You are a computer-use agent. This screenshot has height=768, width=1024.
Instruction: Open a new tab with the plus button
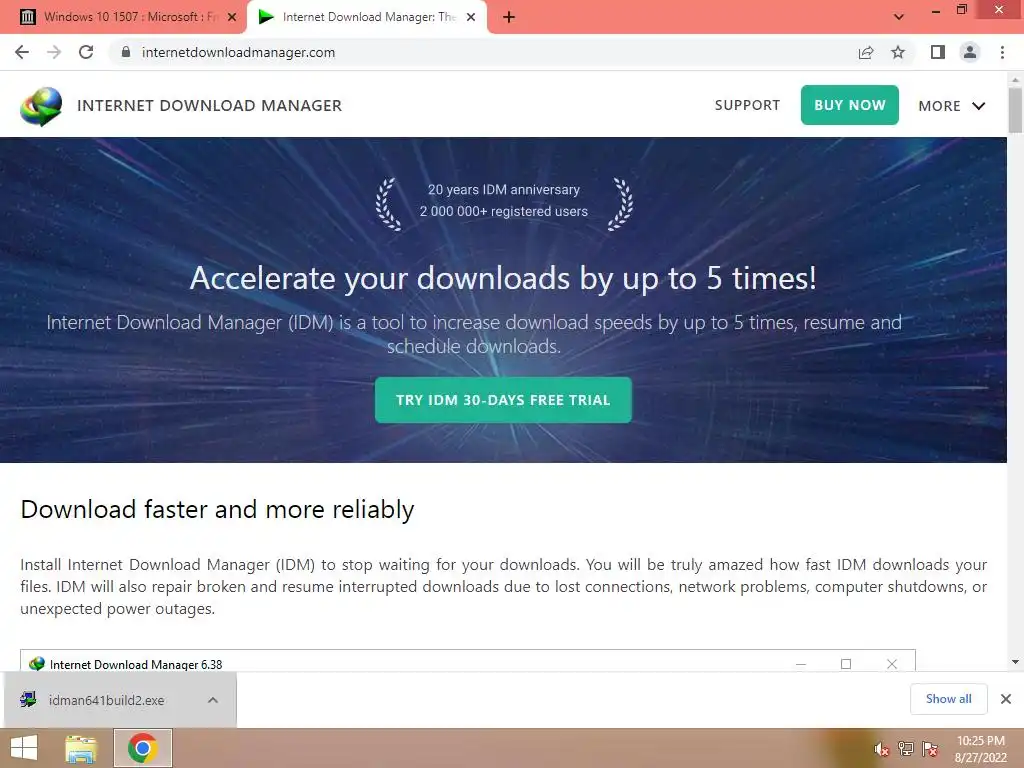point(509,17)
